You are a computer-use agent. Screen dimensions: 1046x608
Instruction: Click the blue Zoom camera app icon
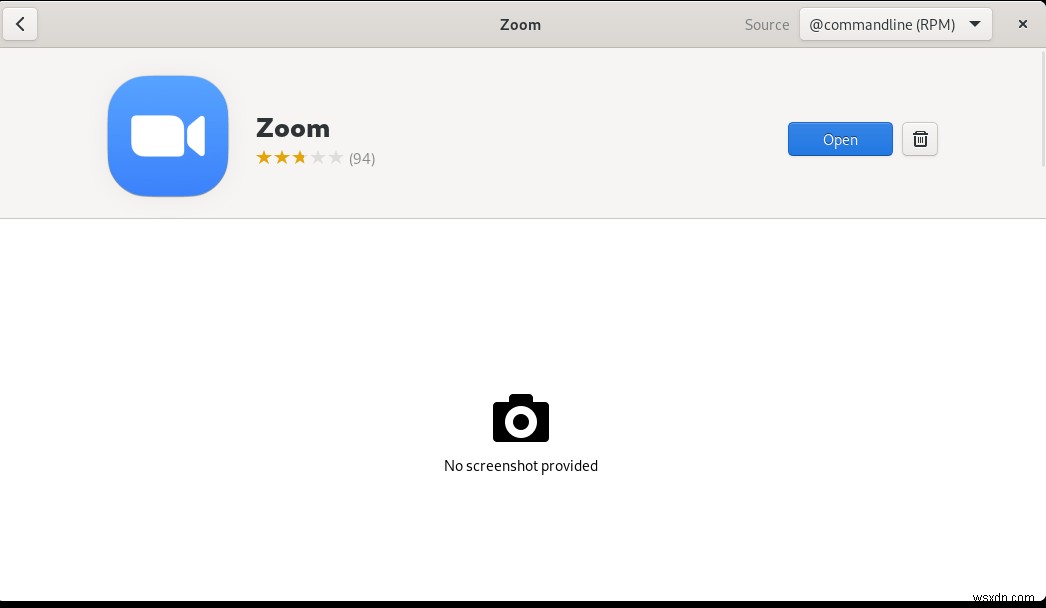[x=167, y=136]
